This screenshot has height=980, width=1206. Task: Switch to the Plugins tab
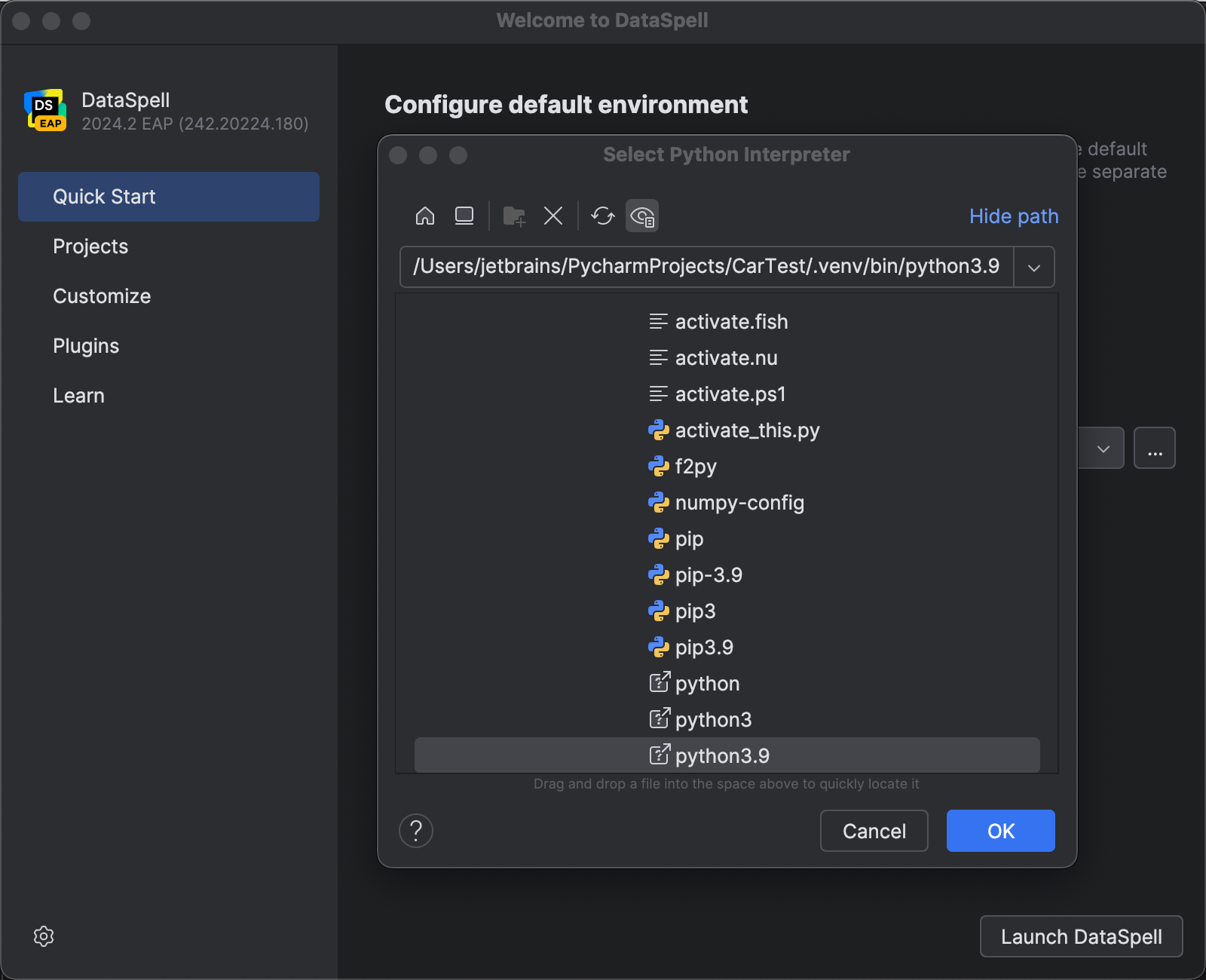tap(86, 346)
